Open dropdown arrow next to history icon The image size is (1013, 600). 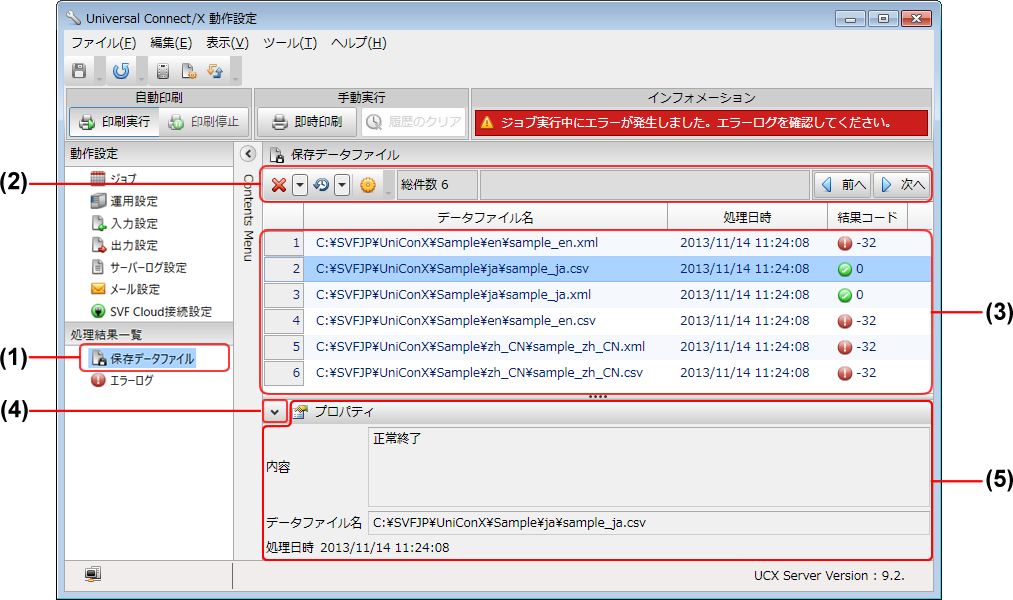(x=342, y=185)
